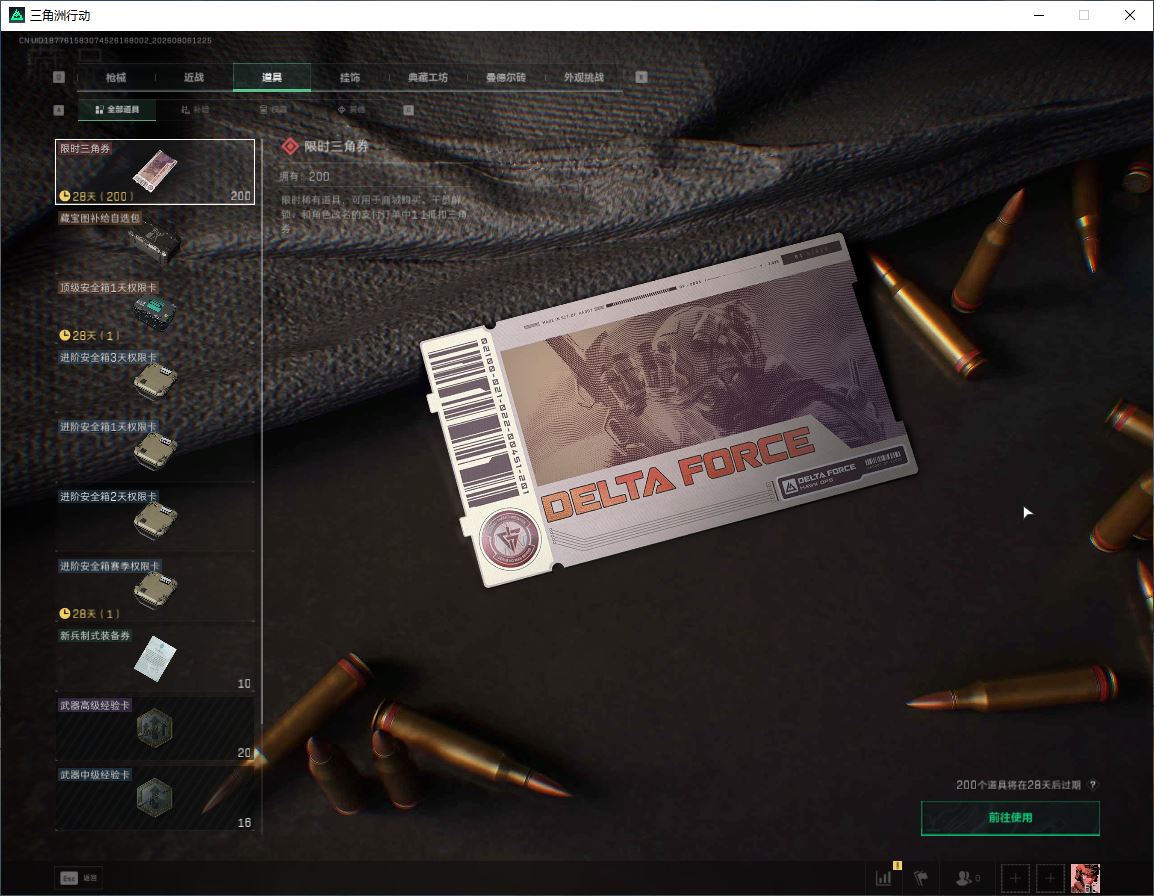Click the plus slot beside the player avatar

click(1050, 878)
